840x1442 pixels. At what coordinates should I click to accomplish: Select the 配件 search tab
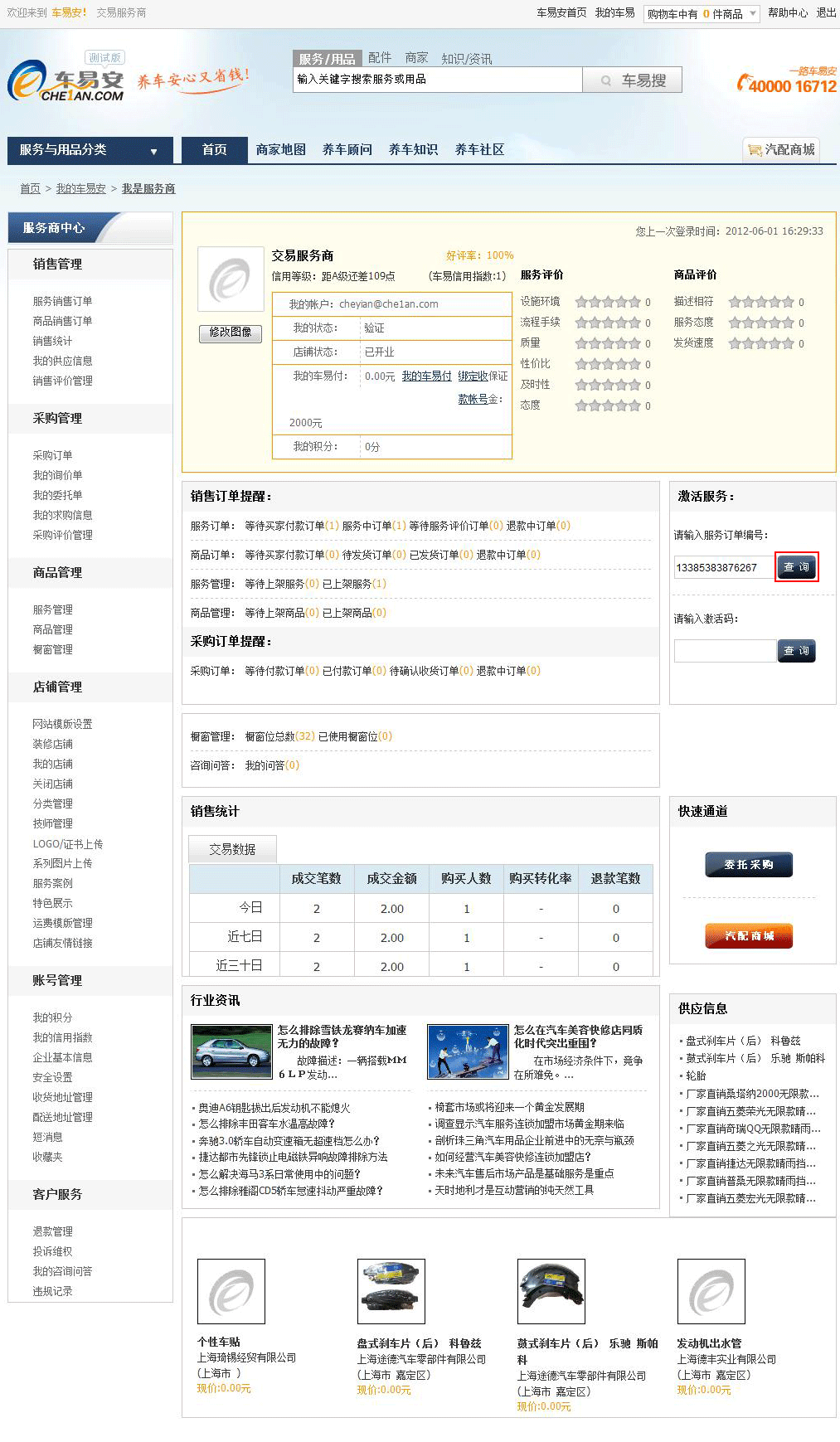(x=380, y=58)
